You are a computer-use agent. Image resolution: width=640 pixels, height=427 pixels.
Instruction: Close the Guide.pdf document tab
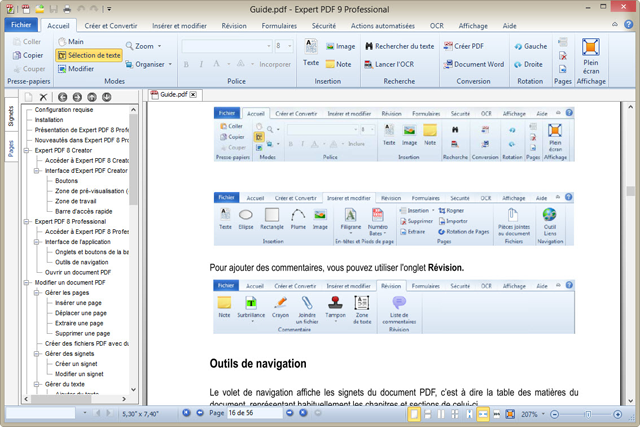pos(193,95)
